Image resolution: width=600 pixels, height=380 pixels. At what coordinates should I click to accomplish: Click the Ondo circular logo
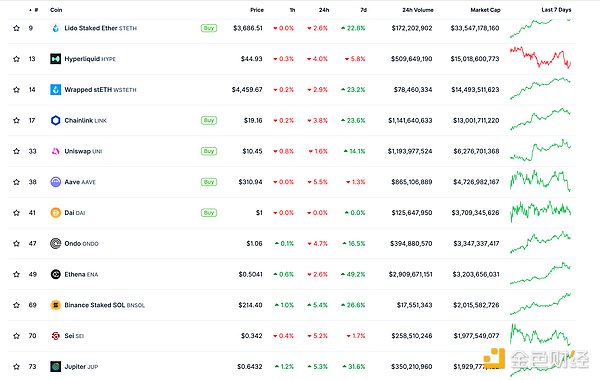(55, 243)
